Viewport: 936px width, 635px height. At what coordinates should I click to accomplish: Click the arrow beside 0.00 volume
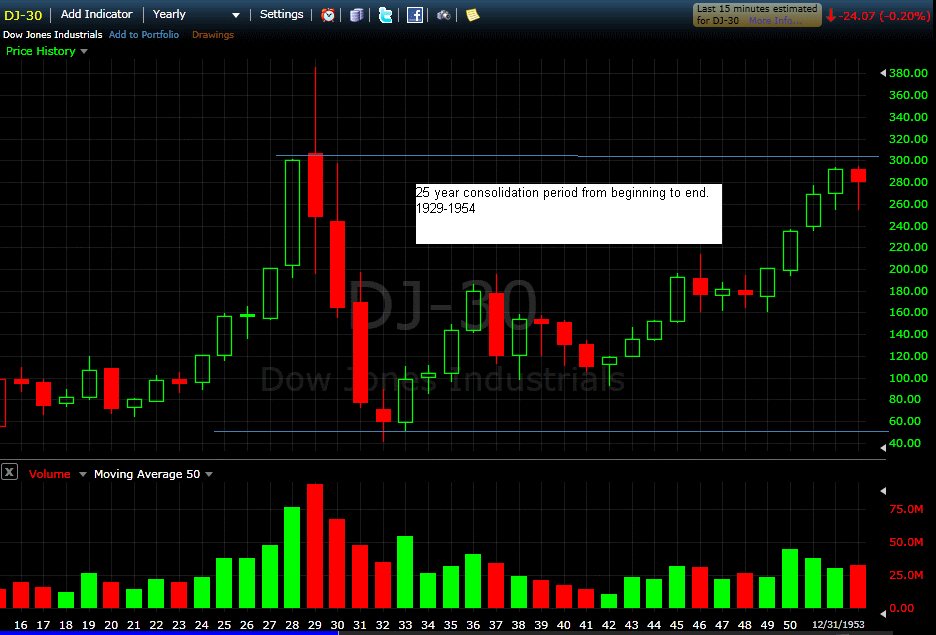point(883,613)
